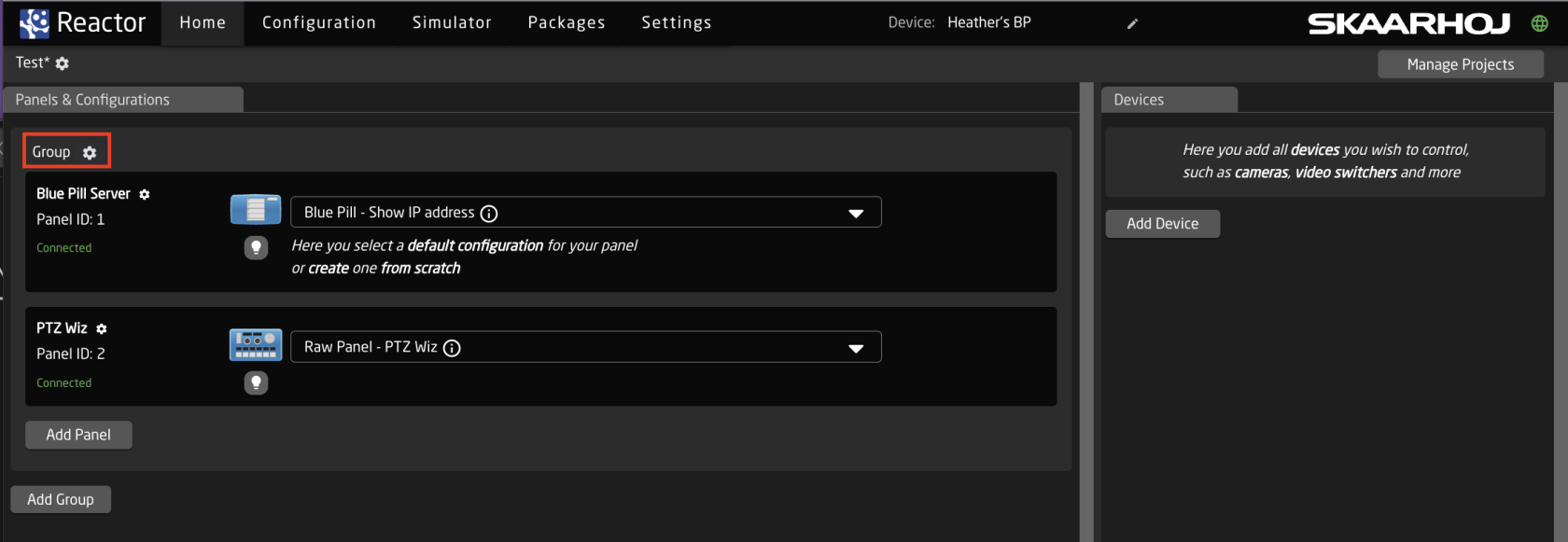Image resolution: width=1568 pixels, height=542 pixels.
Task: Show info for Blue Pill - Show IP address
Action: (x=489, y=214)
